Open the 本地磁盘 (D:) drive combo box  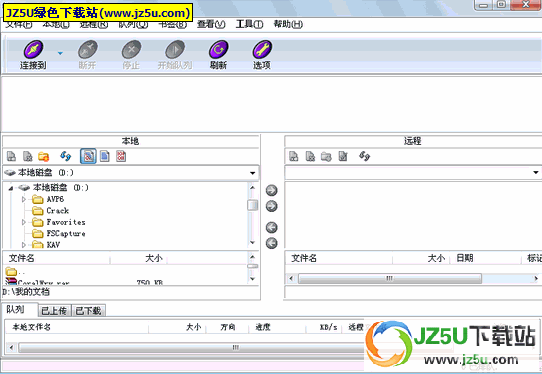[x=131, y=172]
